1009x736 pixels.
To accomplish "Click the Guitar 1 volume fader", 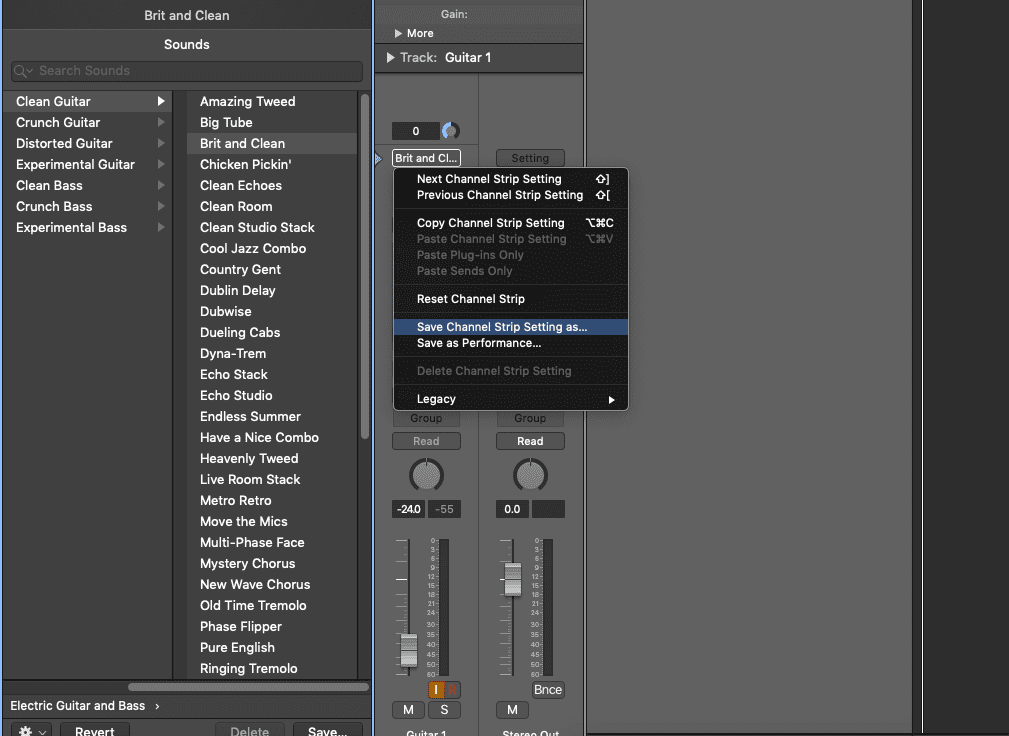I will click(409, 650).
